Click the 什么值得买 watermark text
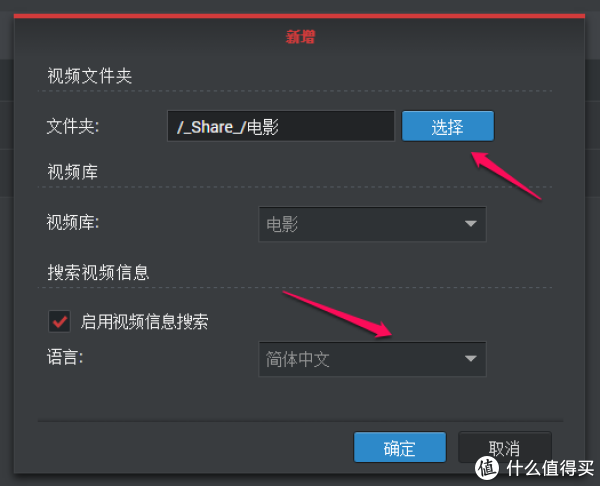Image resolution: width=600 pixels, height=486 pixels. (550, 468)
